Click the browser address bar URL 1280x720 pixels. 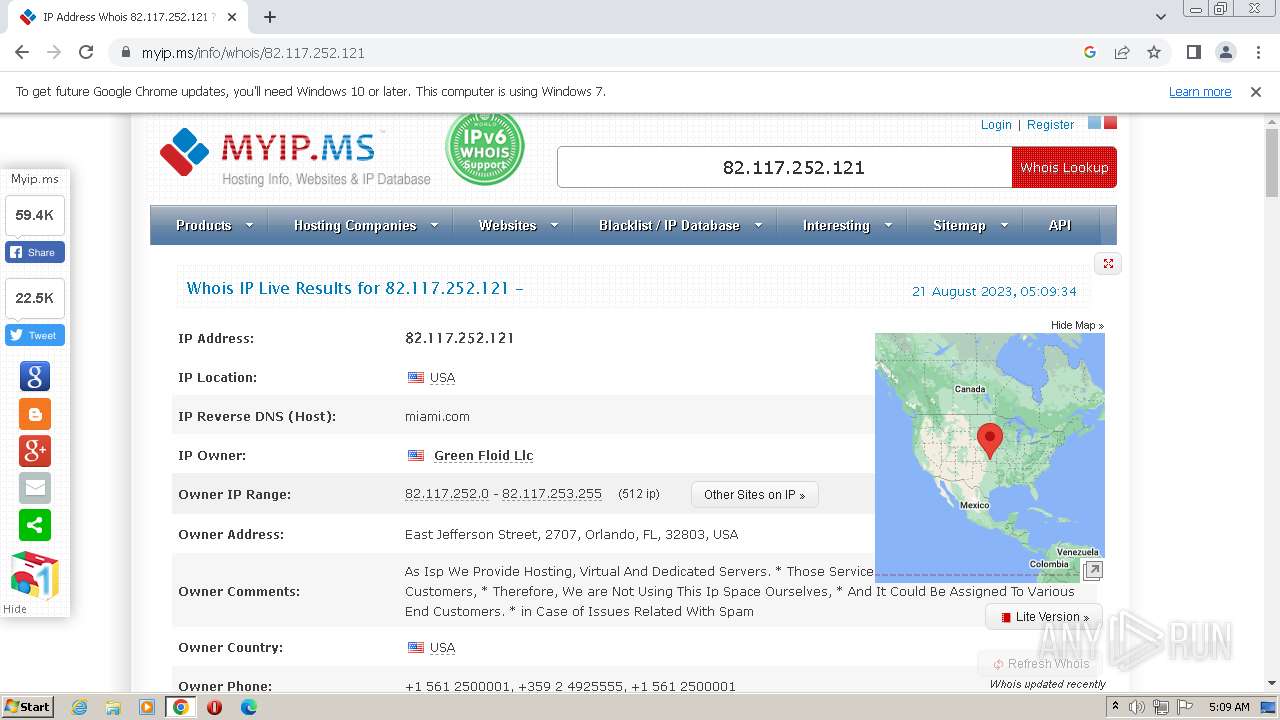coord(253,53)
